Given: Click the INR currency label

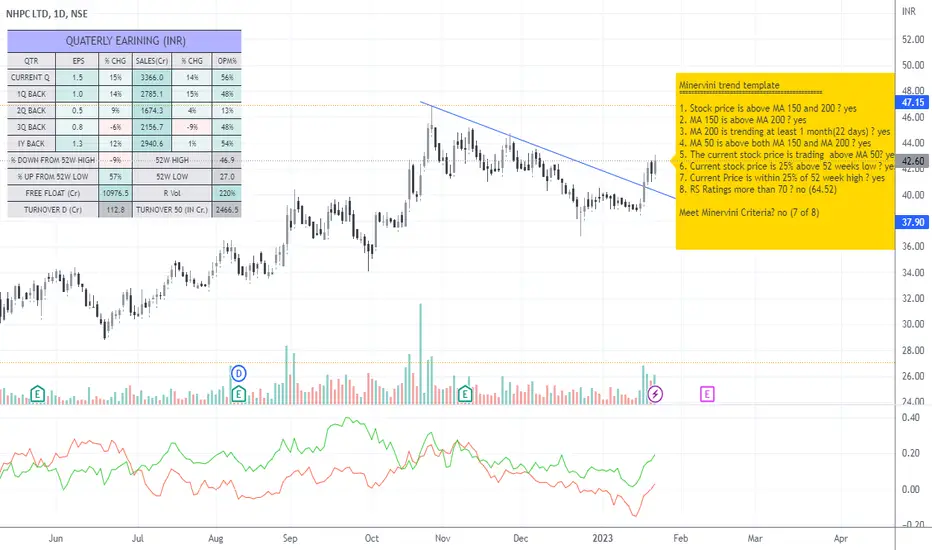Looking at the screenshot, I should tap(909, 11).
